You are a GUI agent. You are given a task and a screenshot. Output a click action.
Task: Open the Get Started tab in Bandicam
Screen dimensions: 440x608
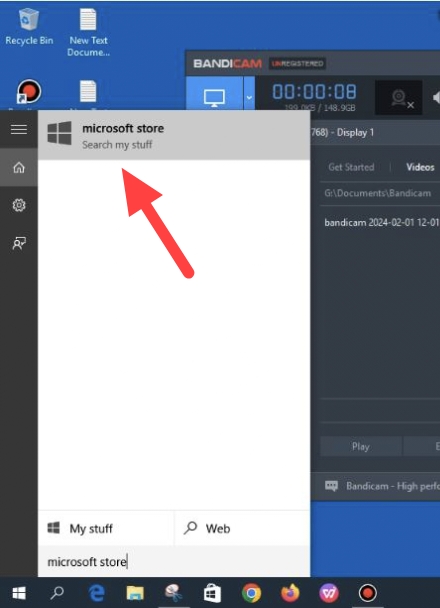point(351,167)
